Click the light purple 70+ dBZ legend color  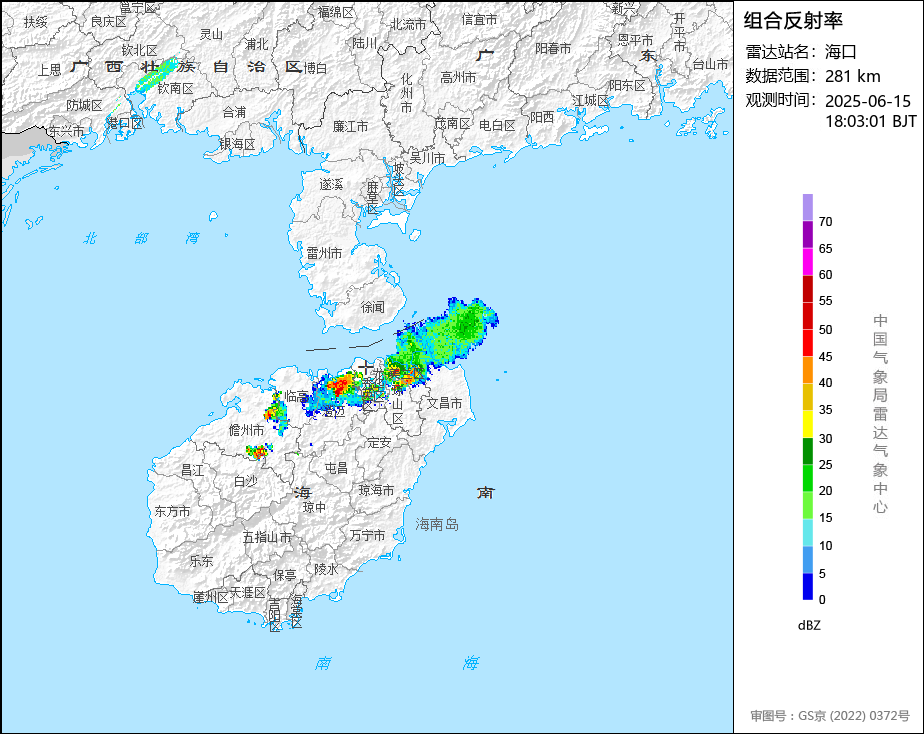[x=807, y=207]
